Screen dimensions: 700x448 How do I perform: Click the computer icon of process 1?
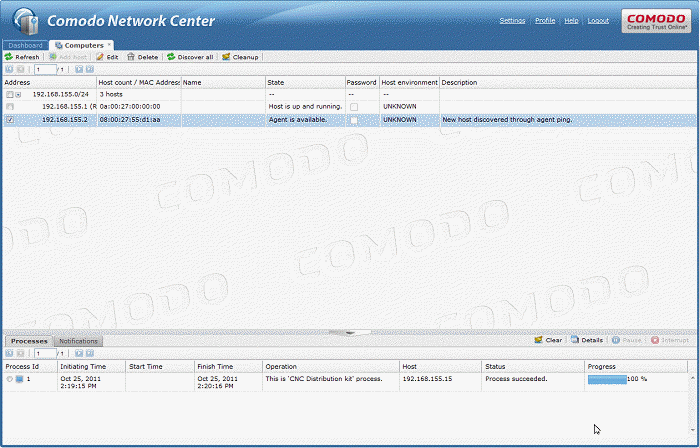pos(19,379)
